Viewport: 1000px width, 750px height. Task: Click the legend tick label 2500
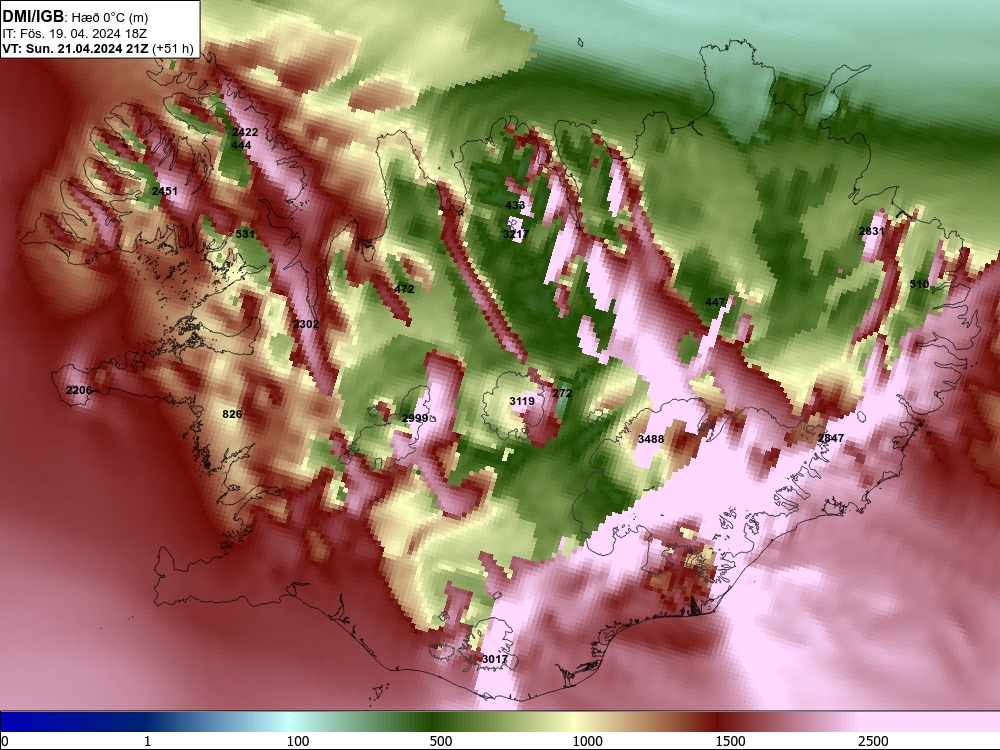pyautogui.click(x=873, y=741)
